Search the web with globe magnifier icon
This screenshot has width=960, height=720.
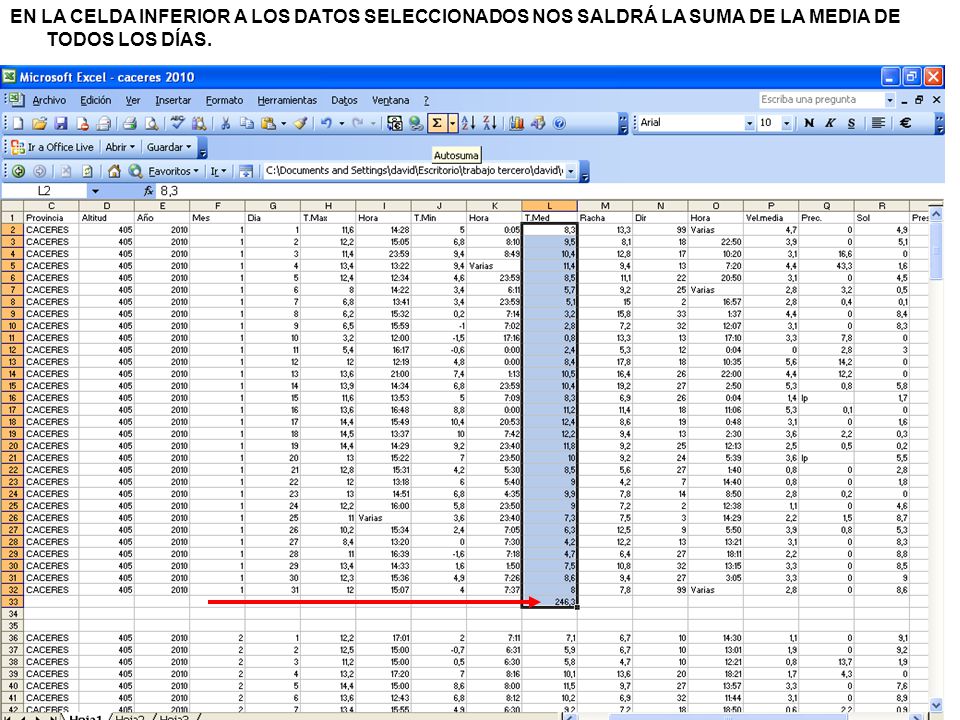[x=135, y=171]
